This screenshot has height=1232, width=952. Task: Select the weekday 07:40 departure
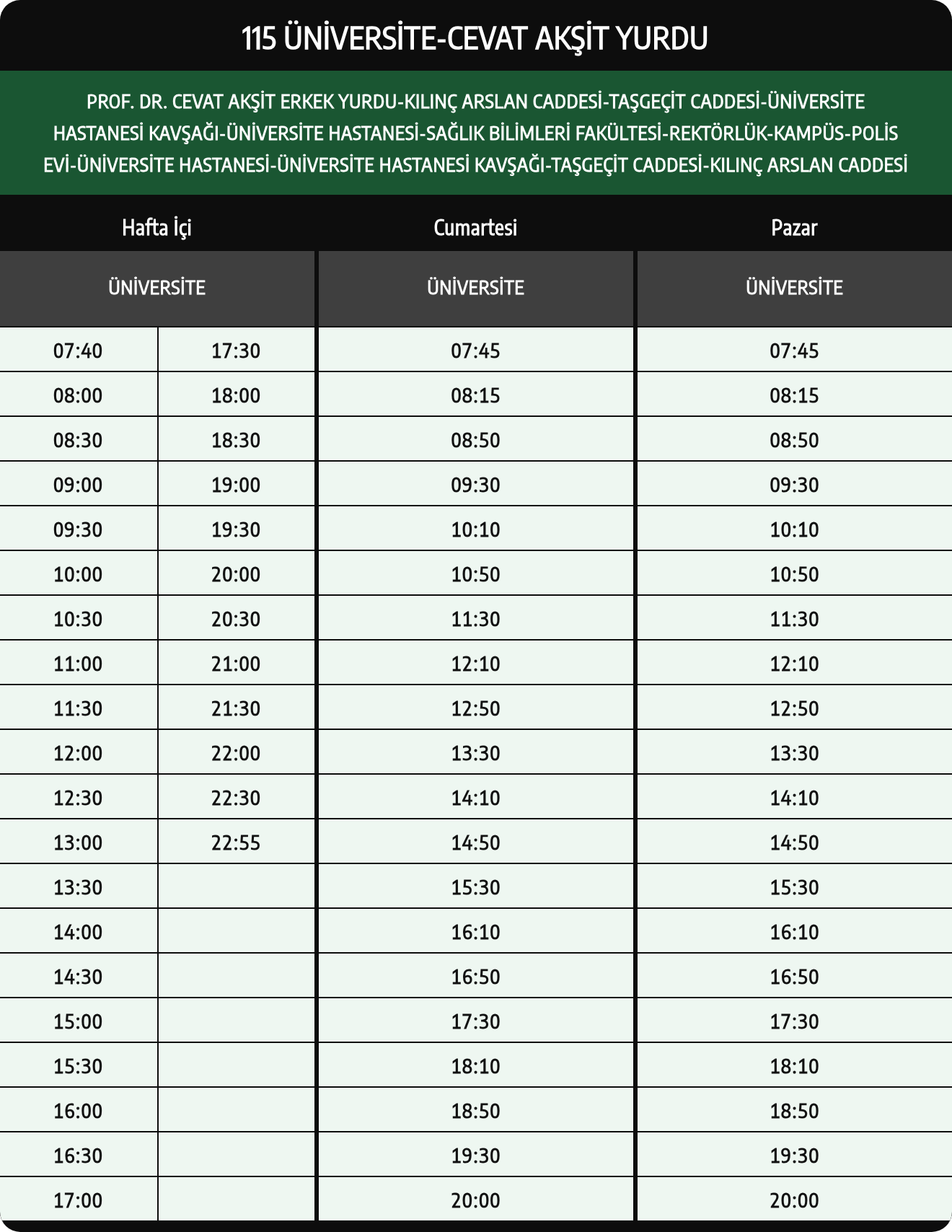tap(78, 351)
